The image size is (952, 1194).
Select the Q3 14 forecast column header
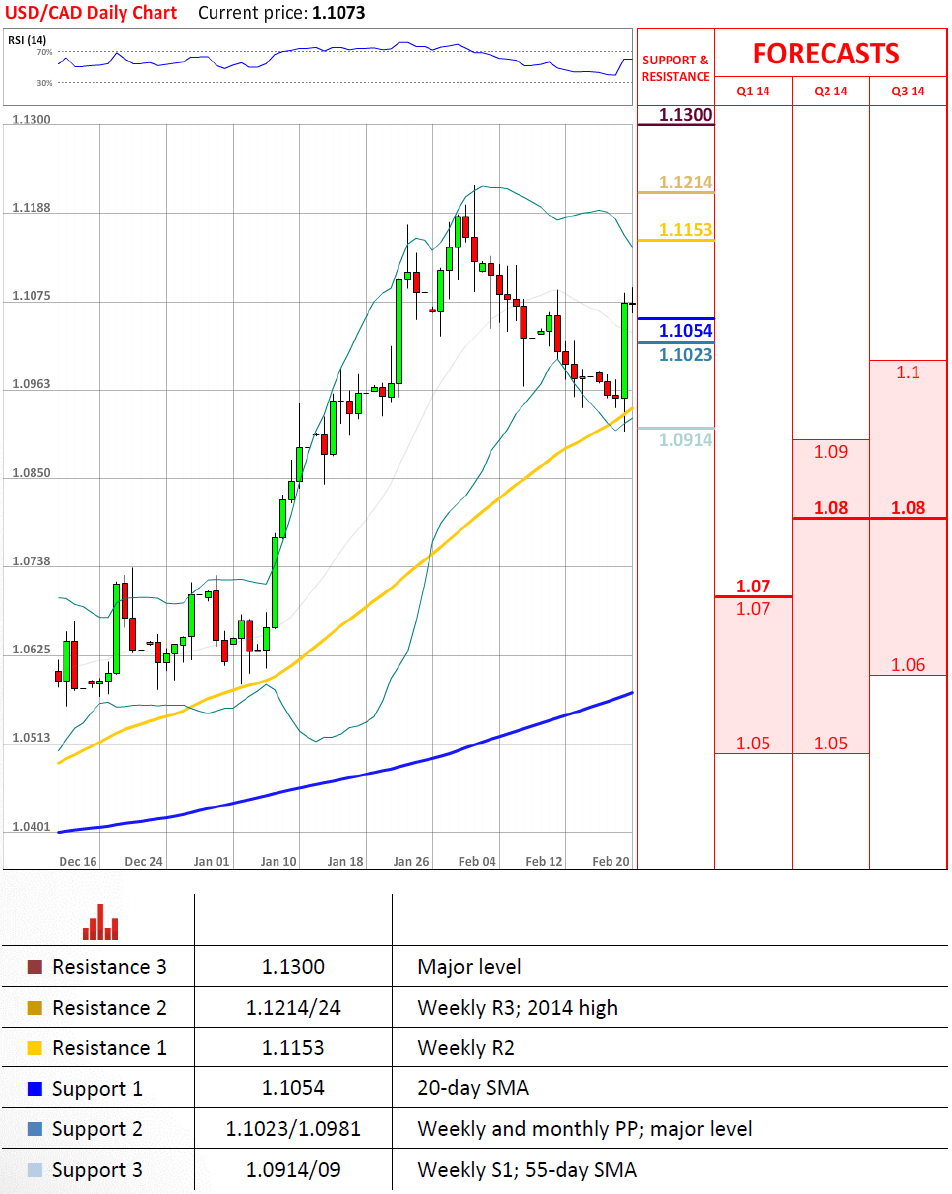(x=908, y=91)
